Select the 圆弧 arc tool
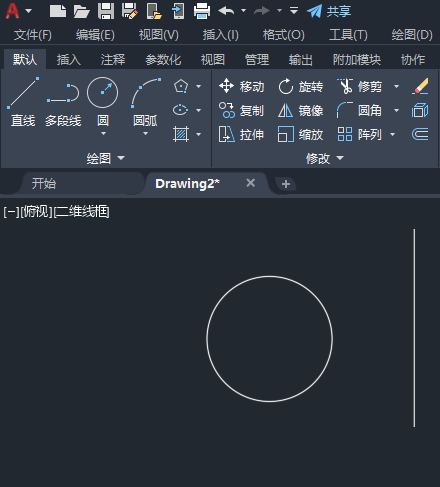440x487 pixels. [x=145, y=101]
